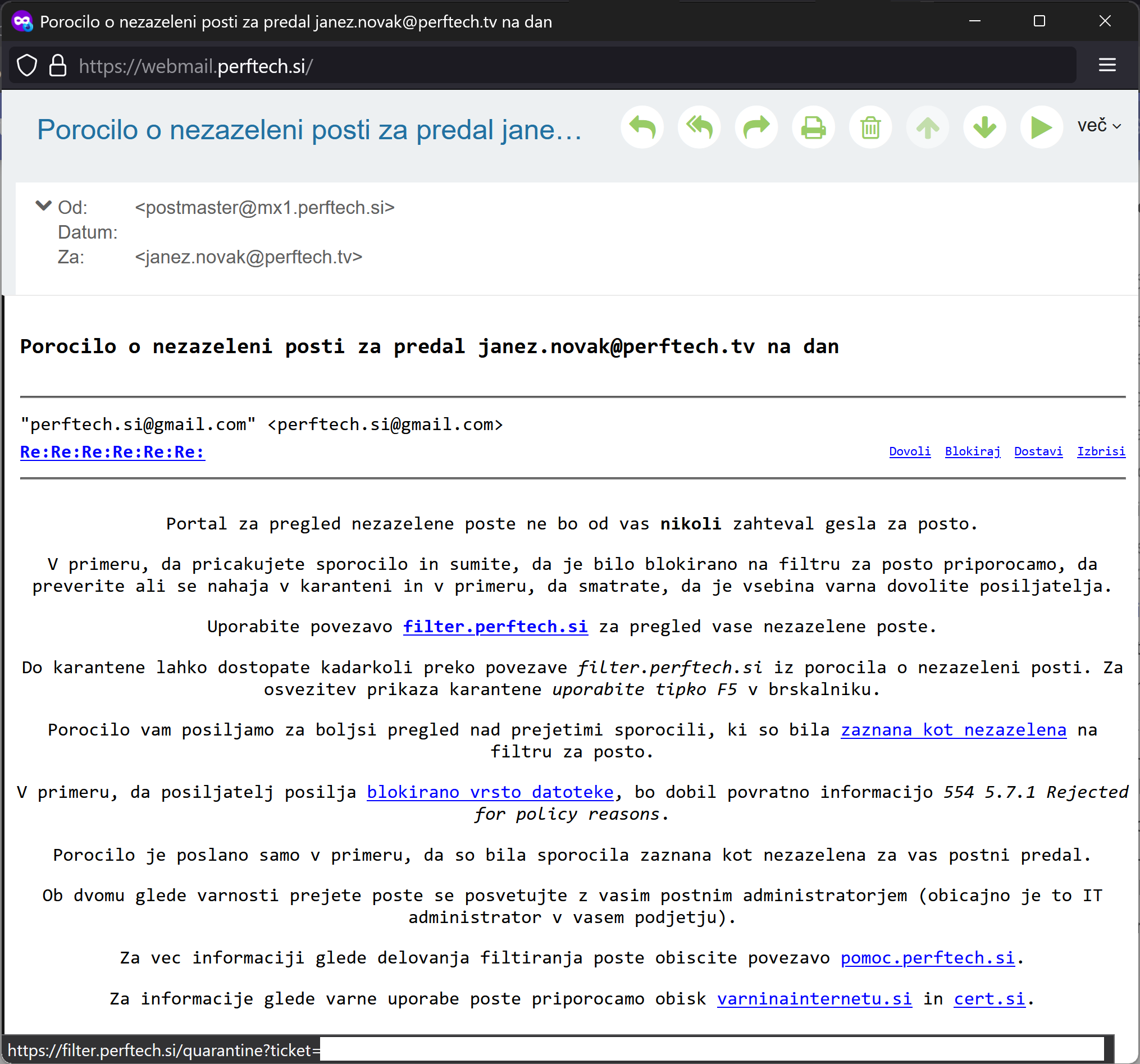Viewport: 1140px width, 1064px height.
Task: Click the quarantined sender perftech.si@gmail.com text
Action: point(262,425)
